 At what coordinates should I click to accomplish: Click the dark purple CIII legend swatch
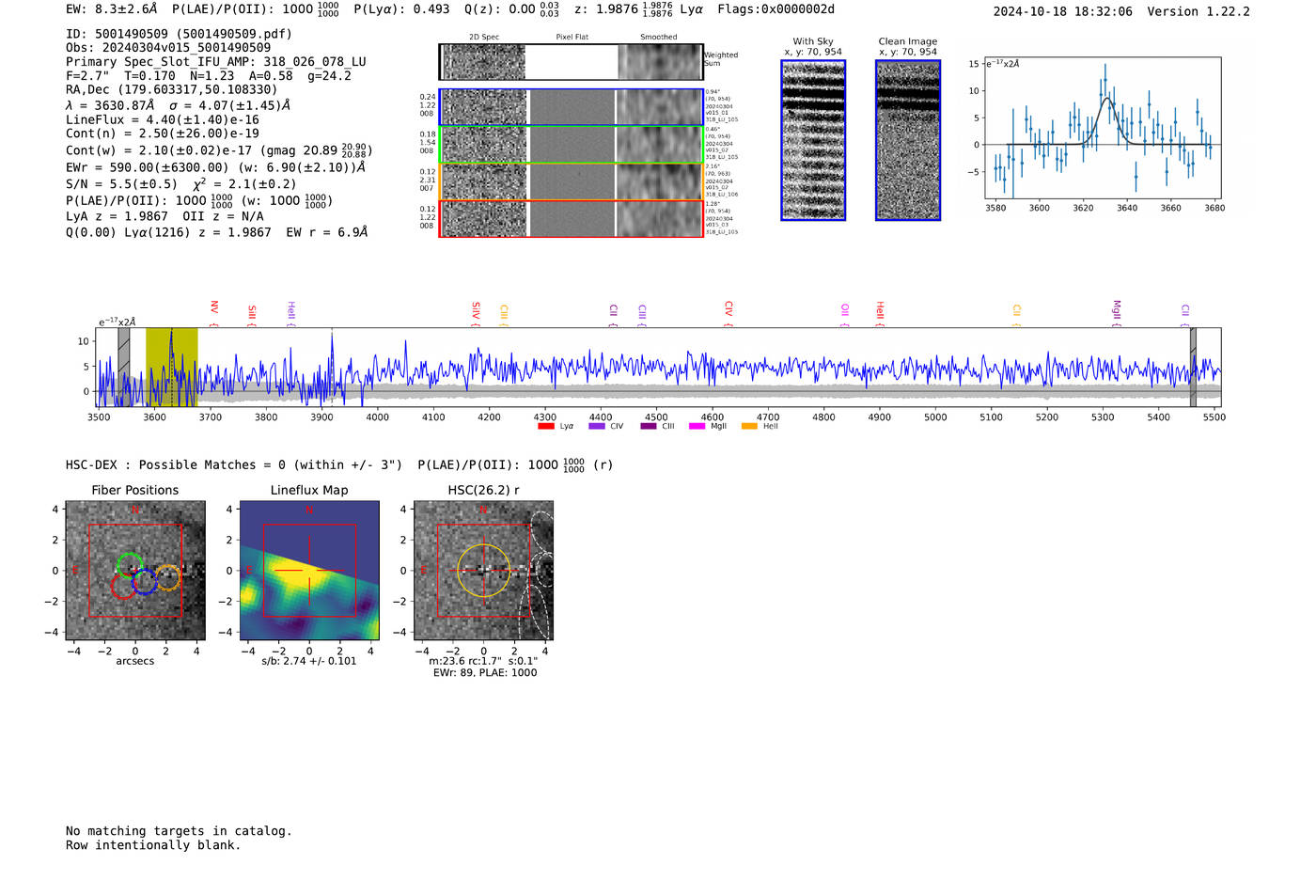point(649,426)
